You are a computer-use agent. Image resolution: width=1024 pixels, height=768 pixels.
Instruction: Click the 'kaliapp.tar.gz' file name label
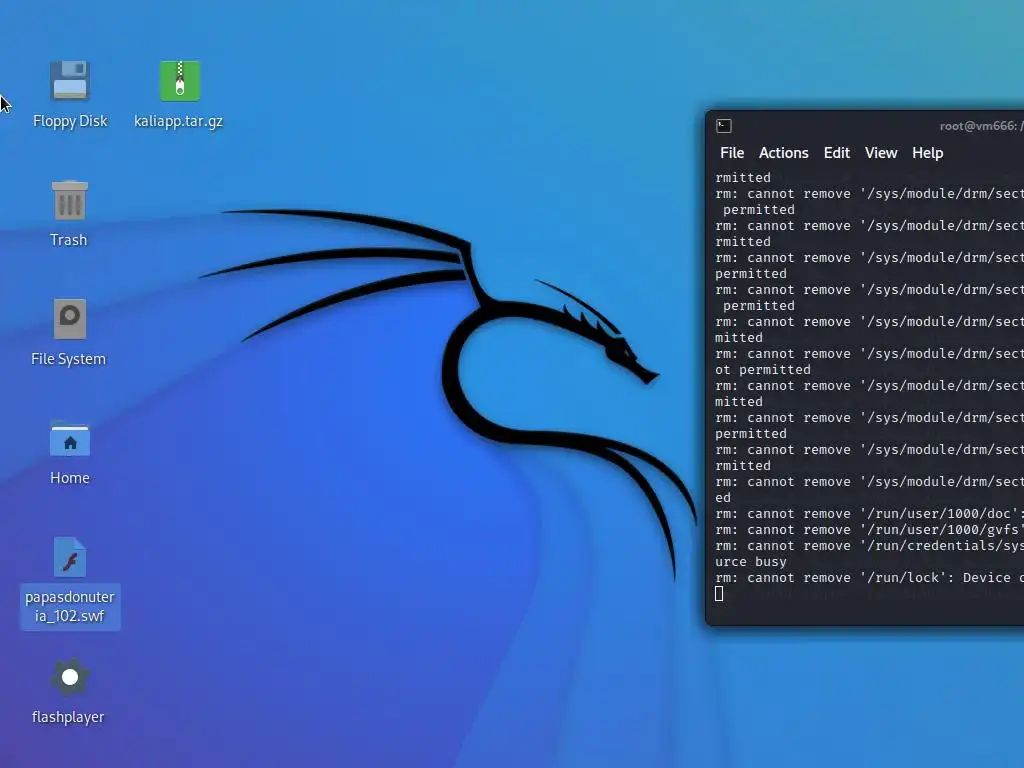pyautogui.click(x=178, y=121)
